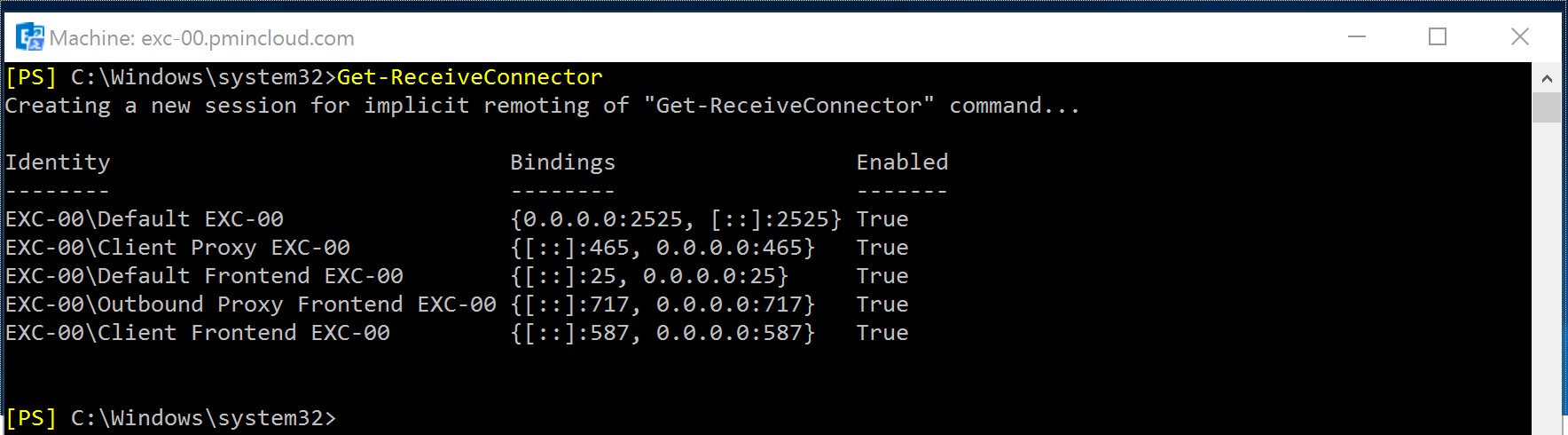The height and width of the screenshot is (435, 1568).
Task: Click the 0.0.0.0:2525 binding value
Action: [603, 219]
